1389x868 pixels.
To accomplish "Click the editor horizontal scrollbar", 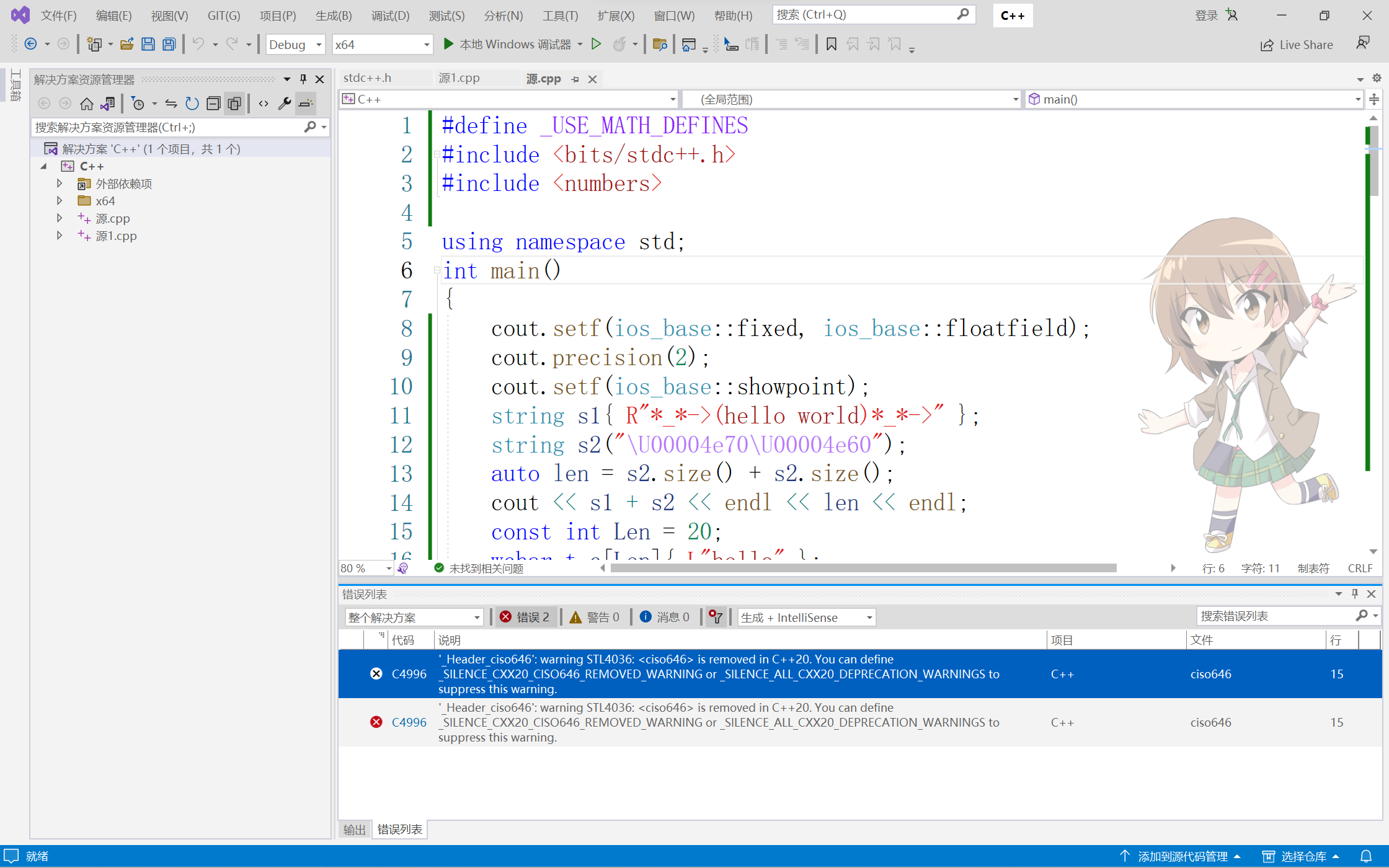I will (x=863, y=568).
